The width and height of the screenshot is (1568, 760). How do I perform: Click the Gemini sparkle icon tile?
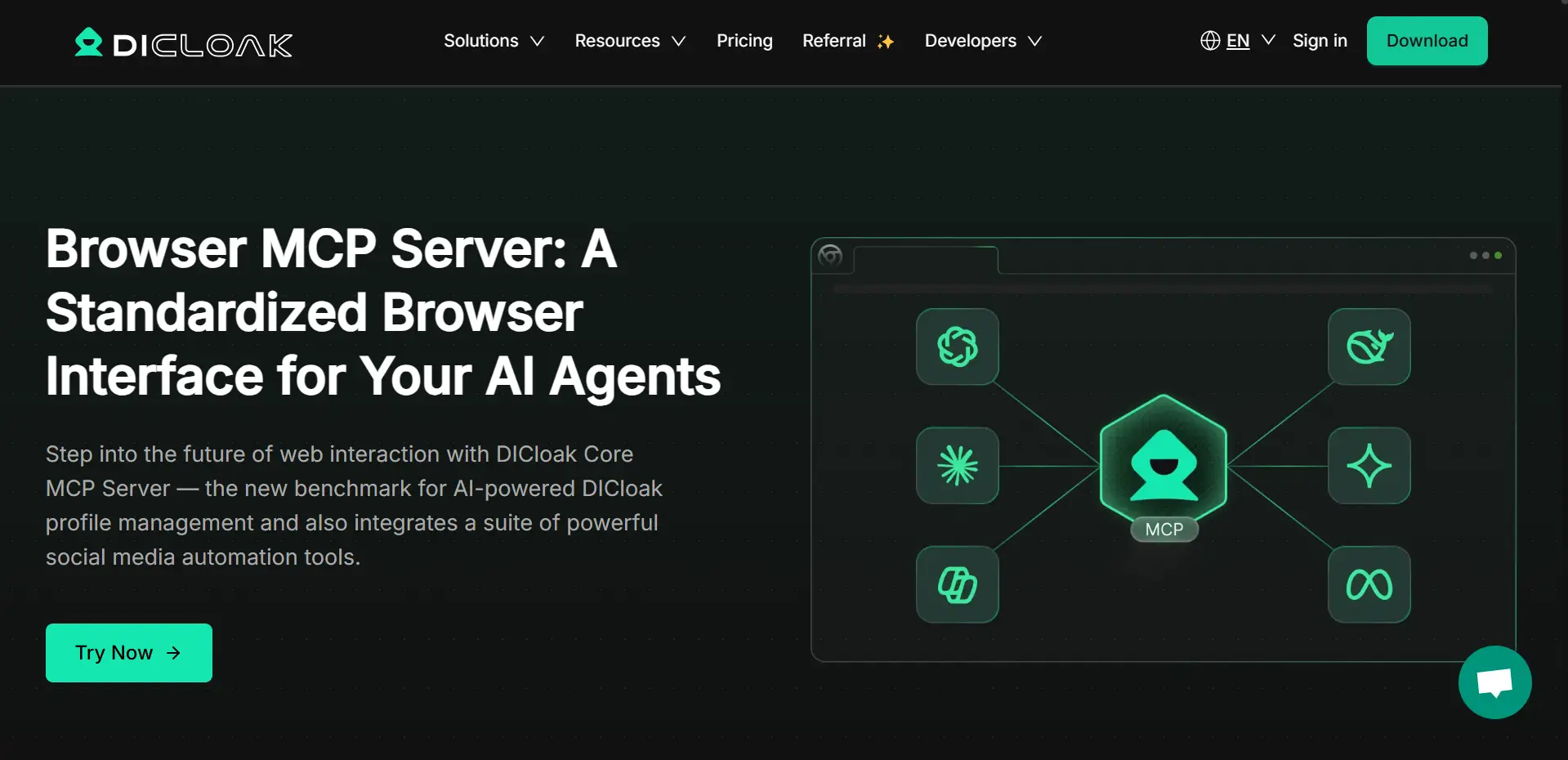[1369, 466]
